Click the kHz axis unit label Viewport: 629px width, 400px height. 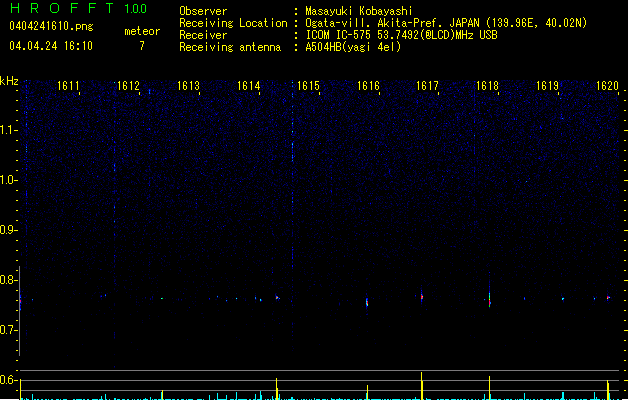9,81
